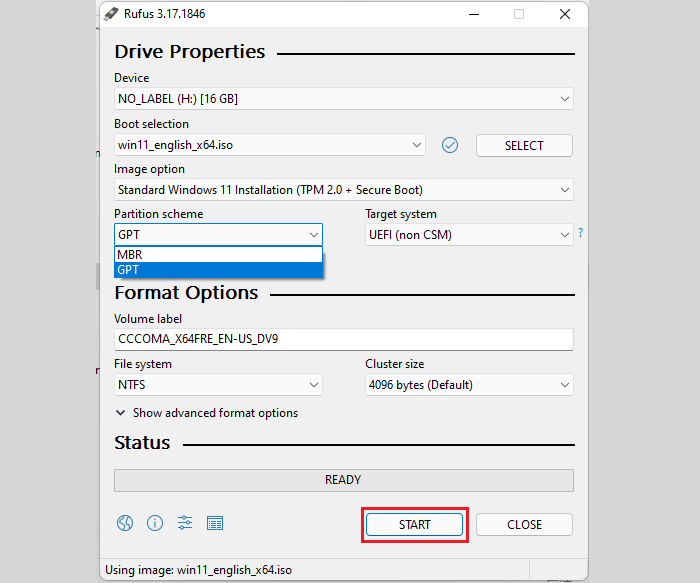
Task: Click the help question mark by Target system
Action: pyautogui.click(x=580, y=233)
